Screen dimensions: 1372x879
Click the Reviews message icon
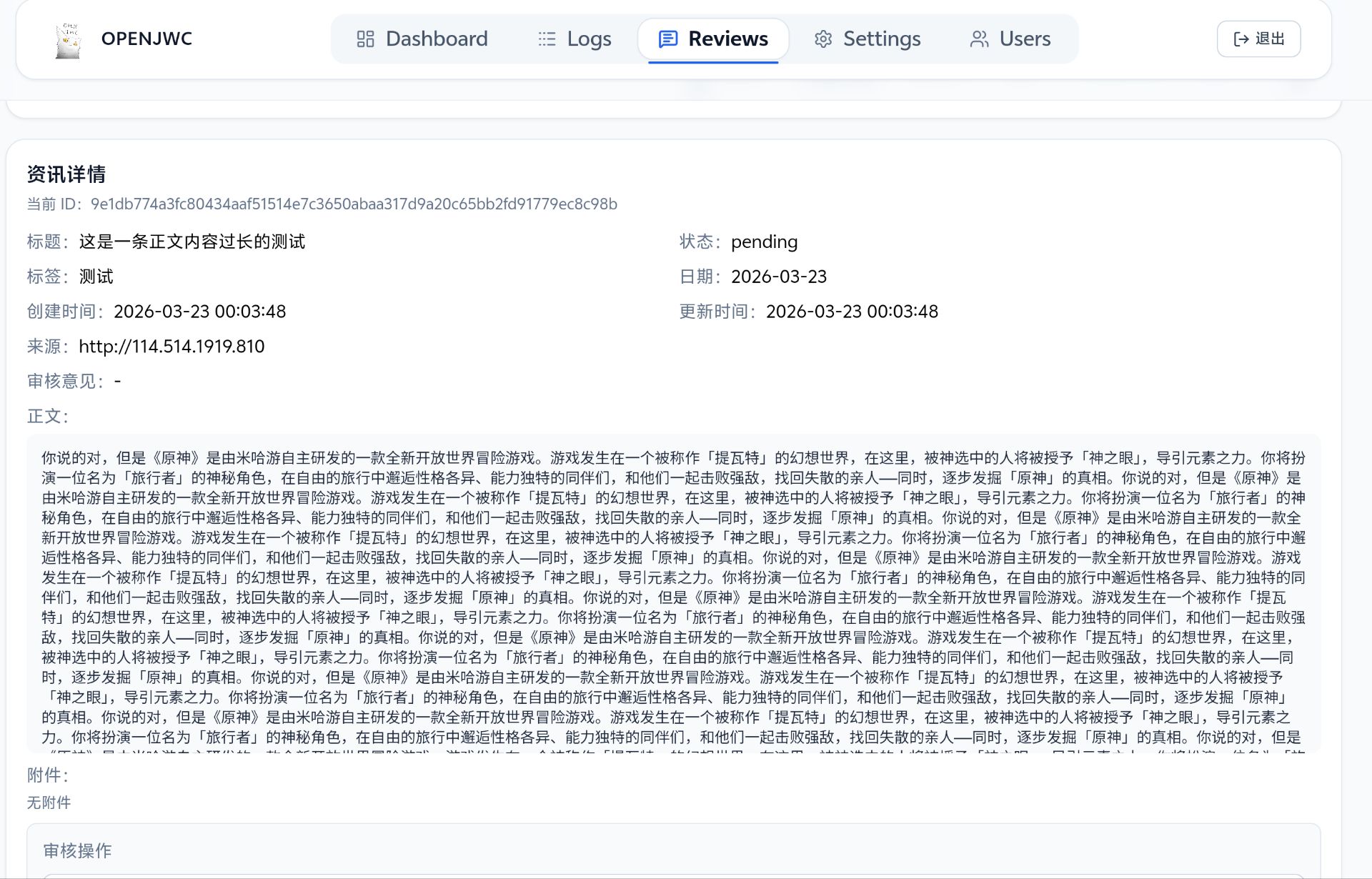667,39
